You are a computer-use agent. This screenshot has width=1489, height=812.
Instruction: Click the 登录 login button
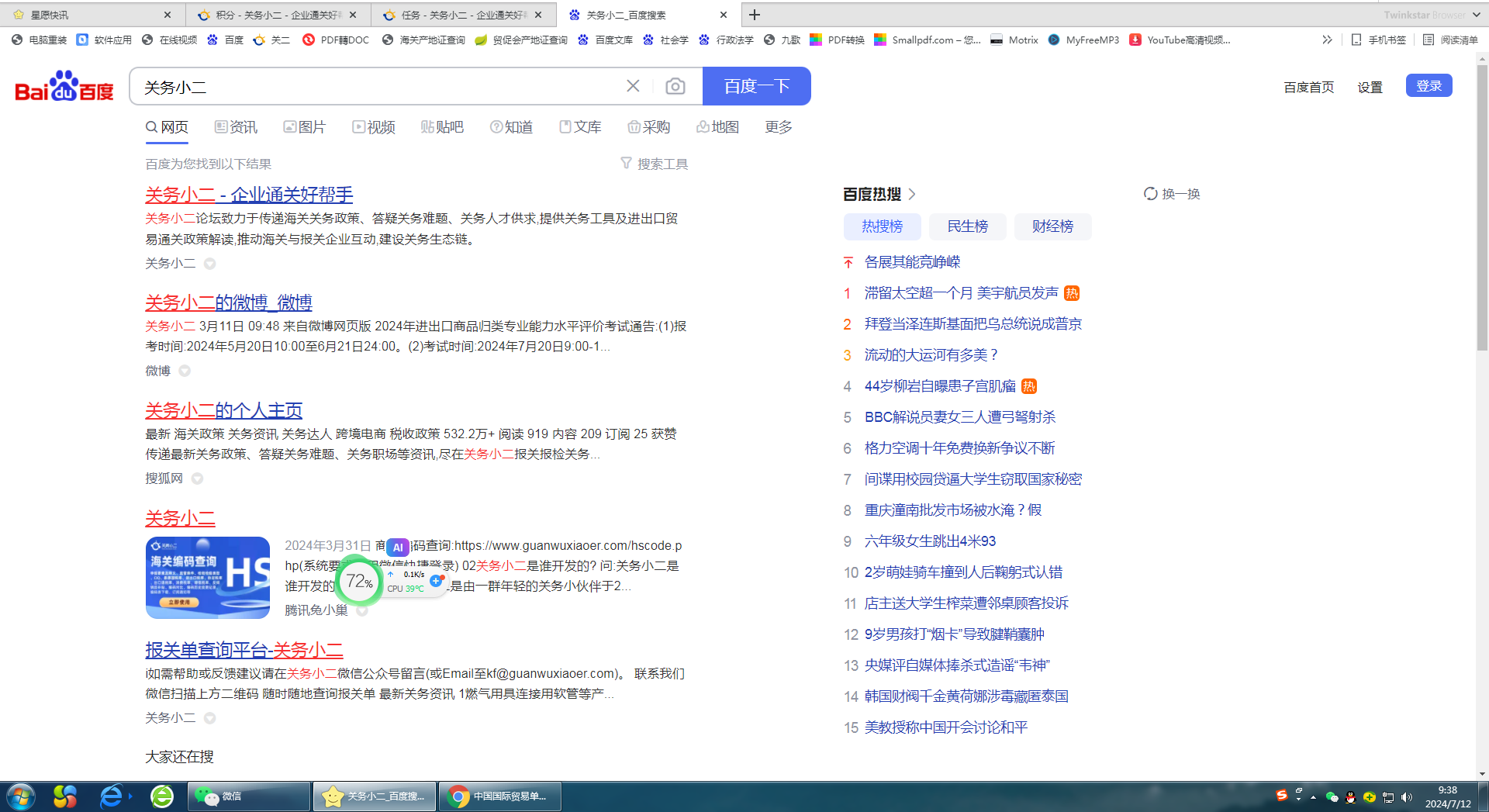click(x=1429, y=86)
